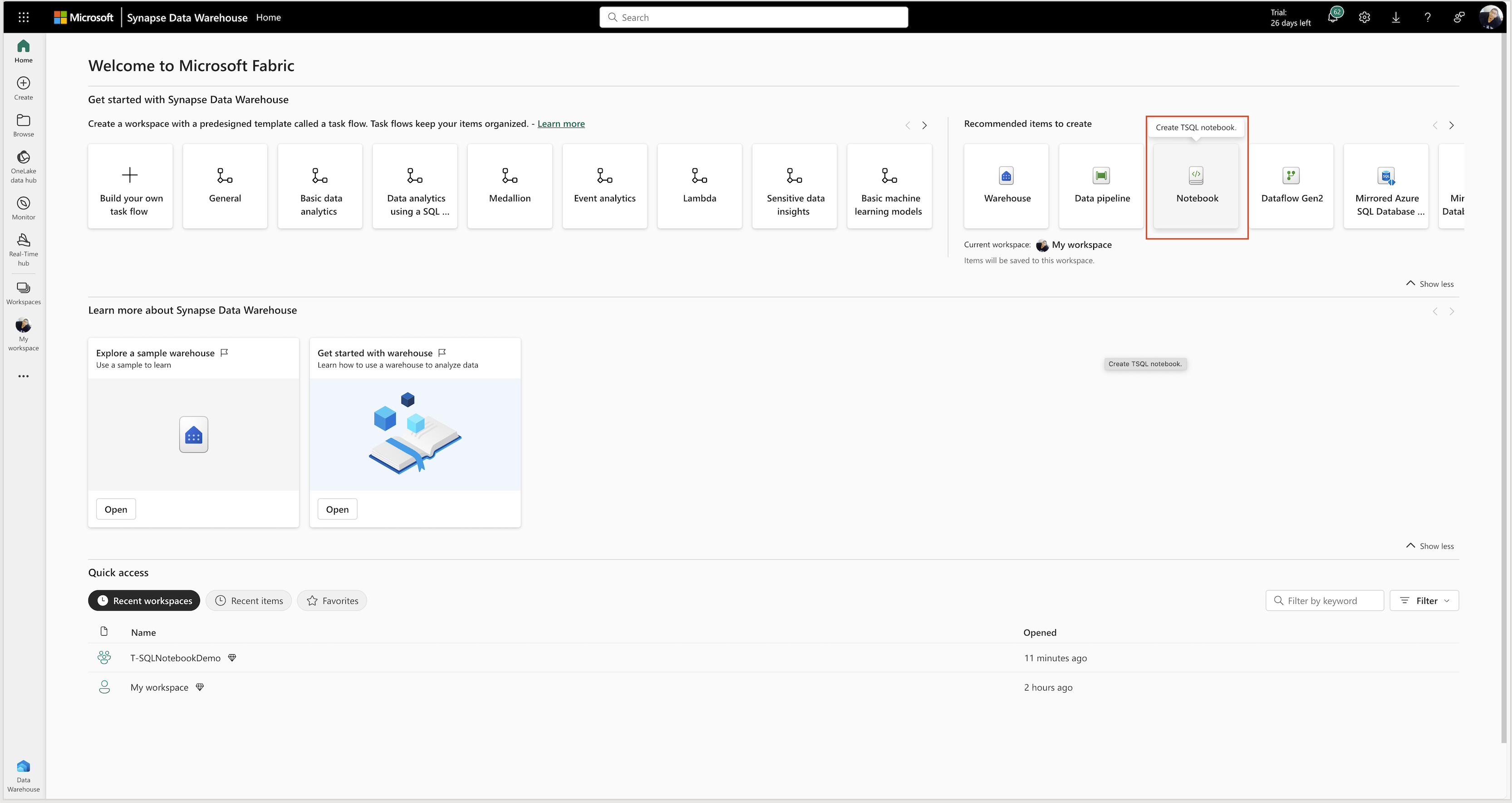Select the Event analytics task flow card

pos(604,186)
